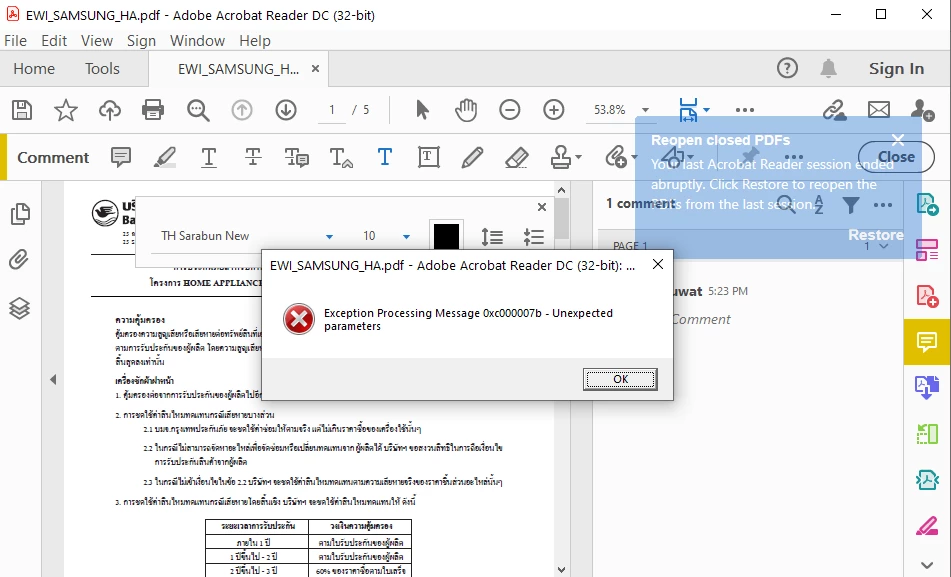Screen dimensions: 951x577
Task: Close the exception error dialog with X
Action: click(x=657, y=265)
